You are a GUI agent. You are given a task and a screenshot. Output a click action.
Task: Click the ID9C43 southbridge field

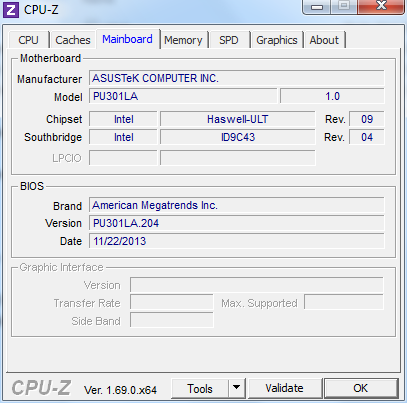(238, 137)
